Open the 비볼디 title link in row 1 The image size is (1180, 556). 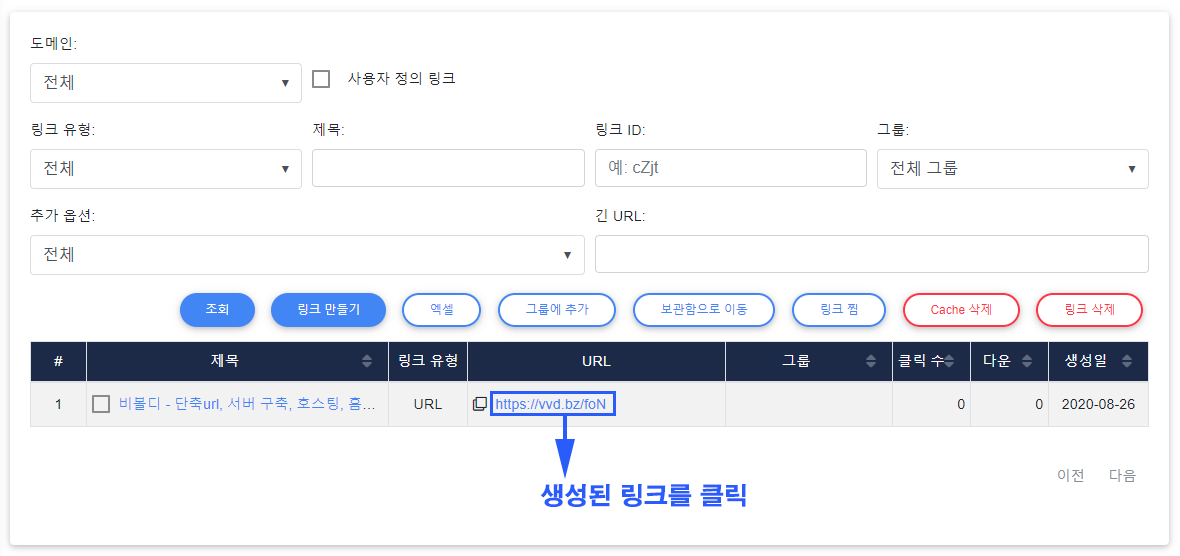tap(248, 404)
